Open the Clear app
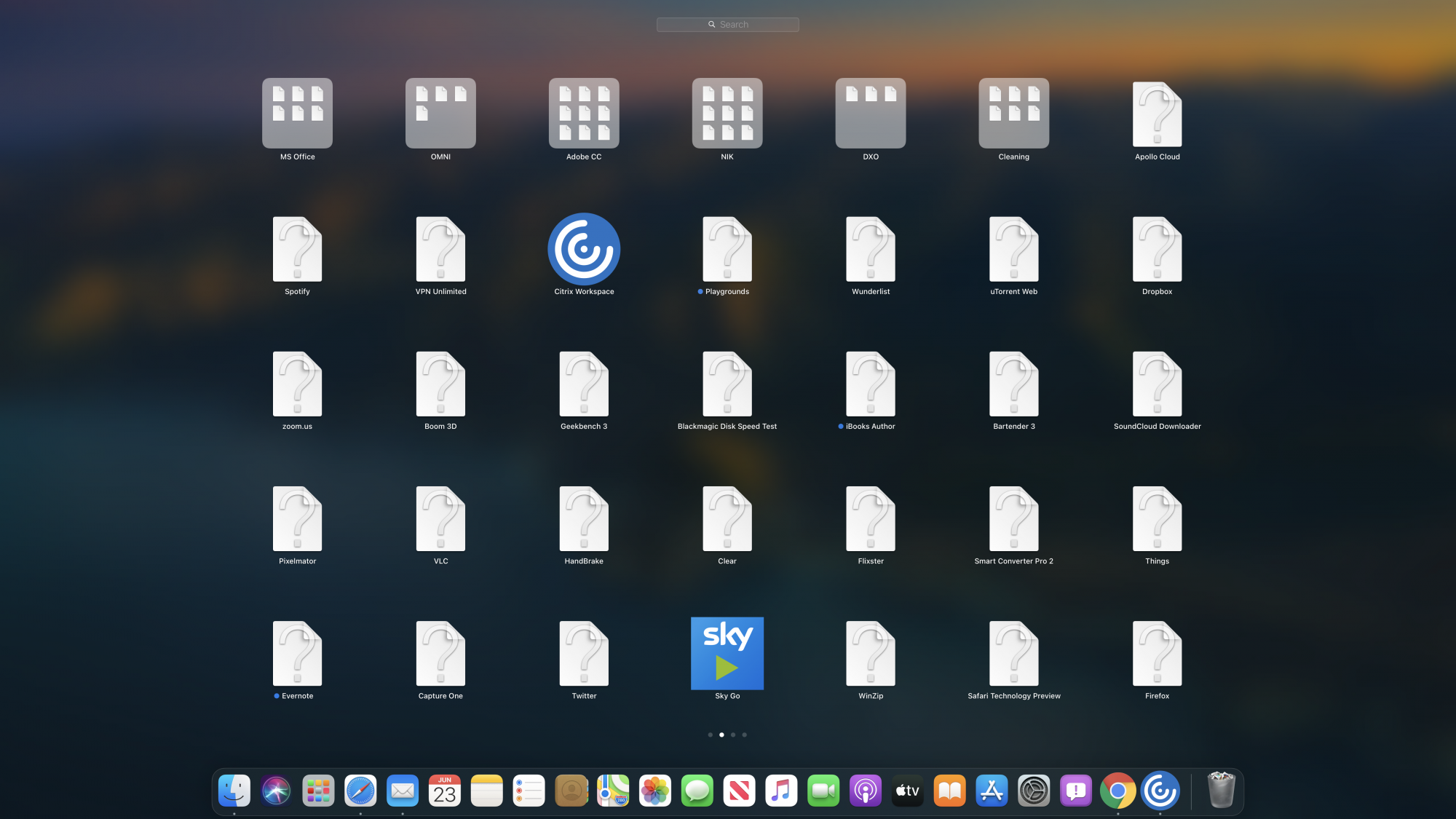 [727, 518]
